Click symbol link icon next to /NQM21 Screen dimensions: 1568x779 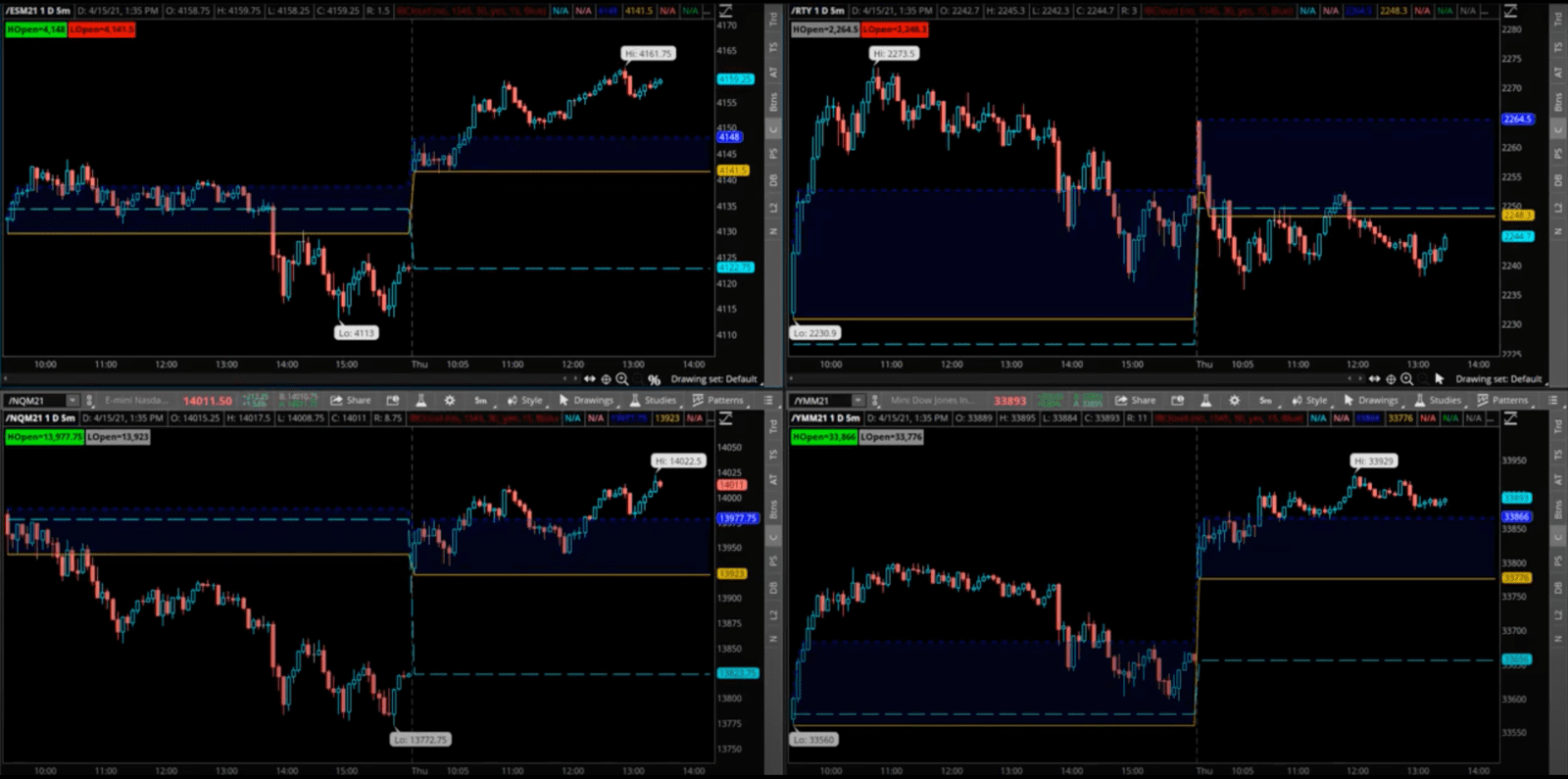click(90, 401)
